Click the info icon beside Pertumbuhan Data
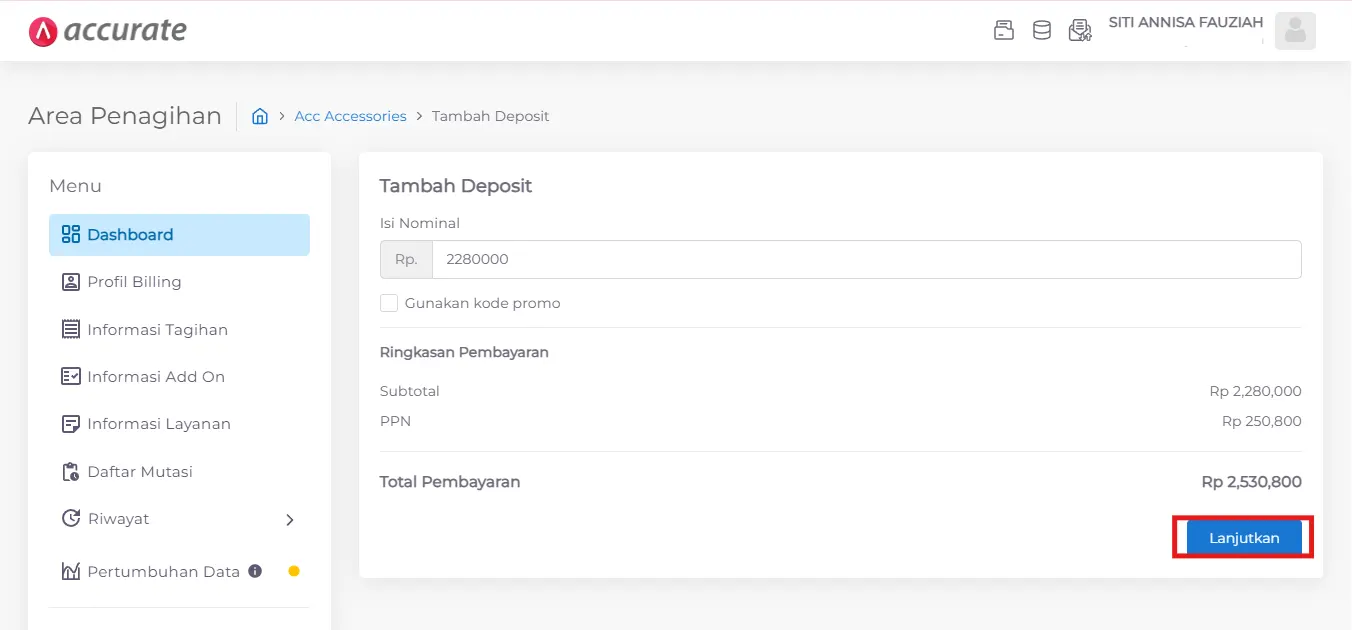 point(255,571)
